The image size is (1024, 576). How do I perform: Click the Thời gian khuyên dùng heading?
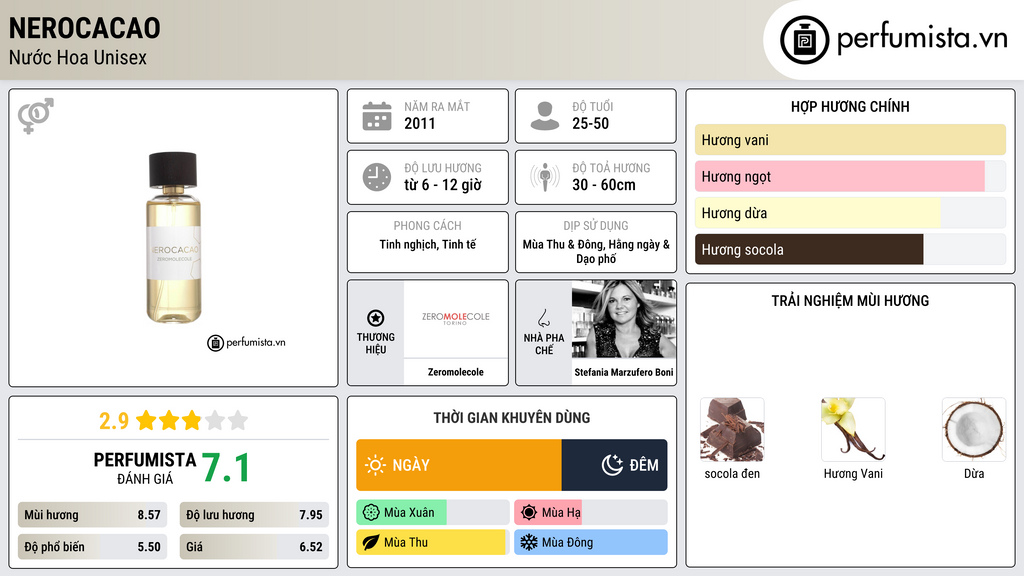[512, 417]
